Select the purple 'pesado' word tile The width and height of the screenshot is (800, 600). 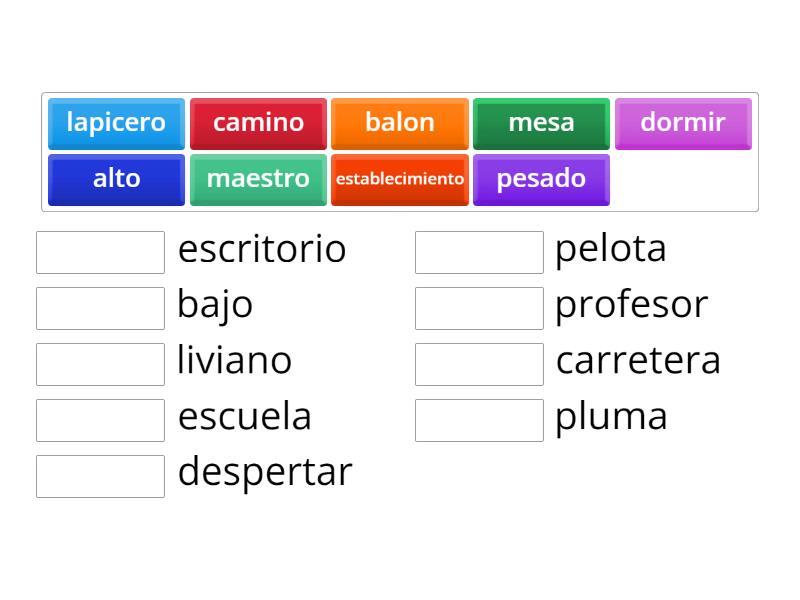[541, 179]
